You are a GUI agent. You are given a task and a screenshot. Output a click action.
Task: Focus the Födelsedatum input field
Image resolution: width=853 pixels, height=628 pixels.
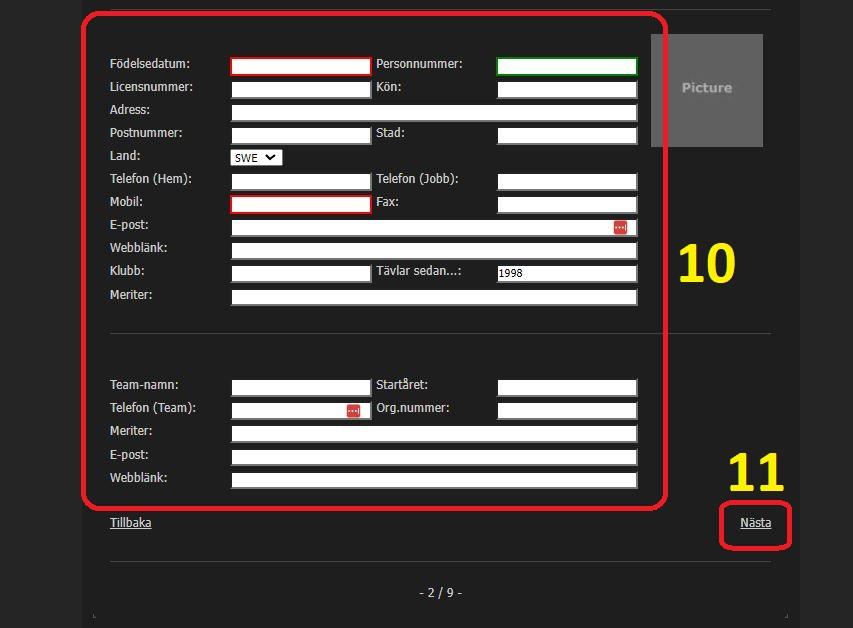[x=300, y=67]
